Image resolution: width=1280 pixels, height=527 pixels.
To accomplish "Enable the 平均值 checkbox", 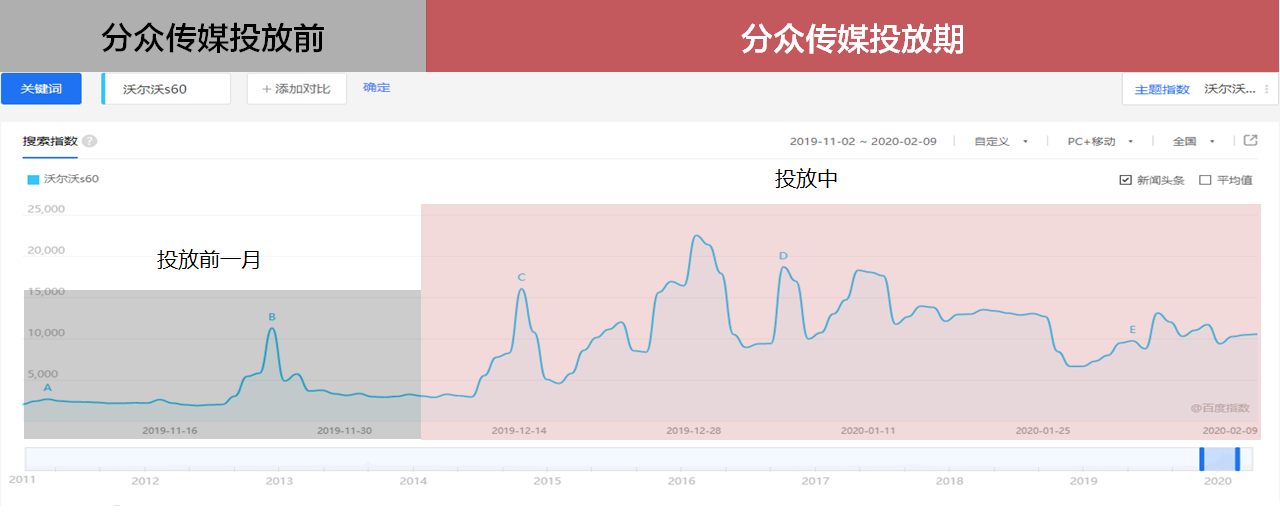I will (x=1205, y=180).
